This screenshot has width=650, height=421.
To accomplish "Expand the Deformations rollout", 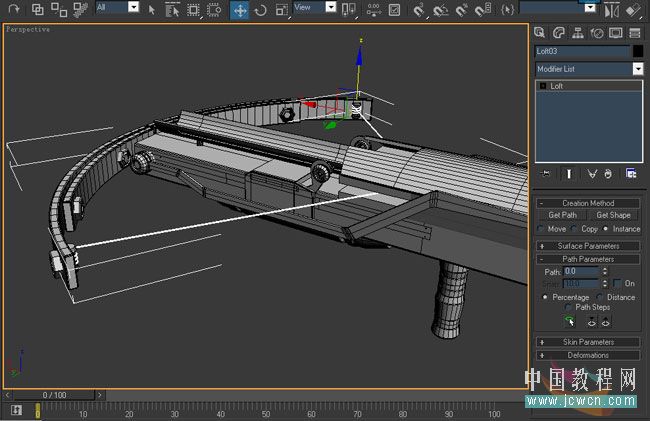I will 588,355.
